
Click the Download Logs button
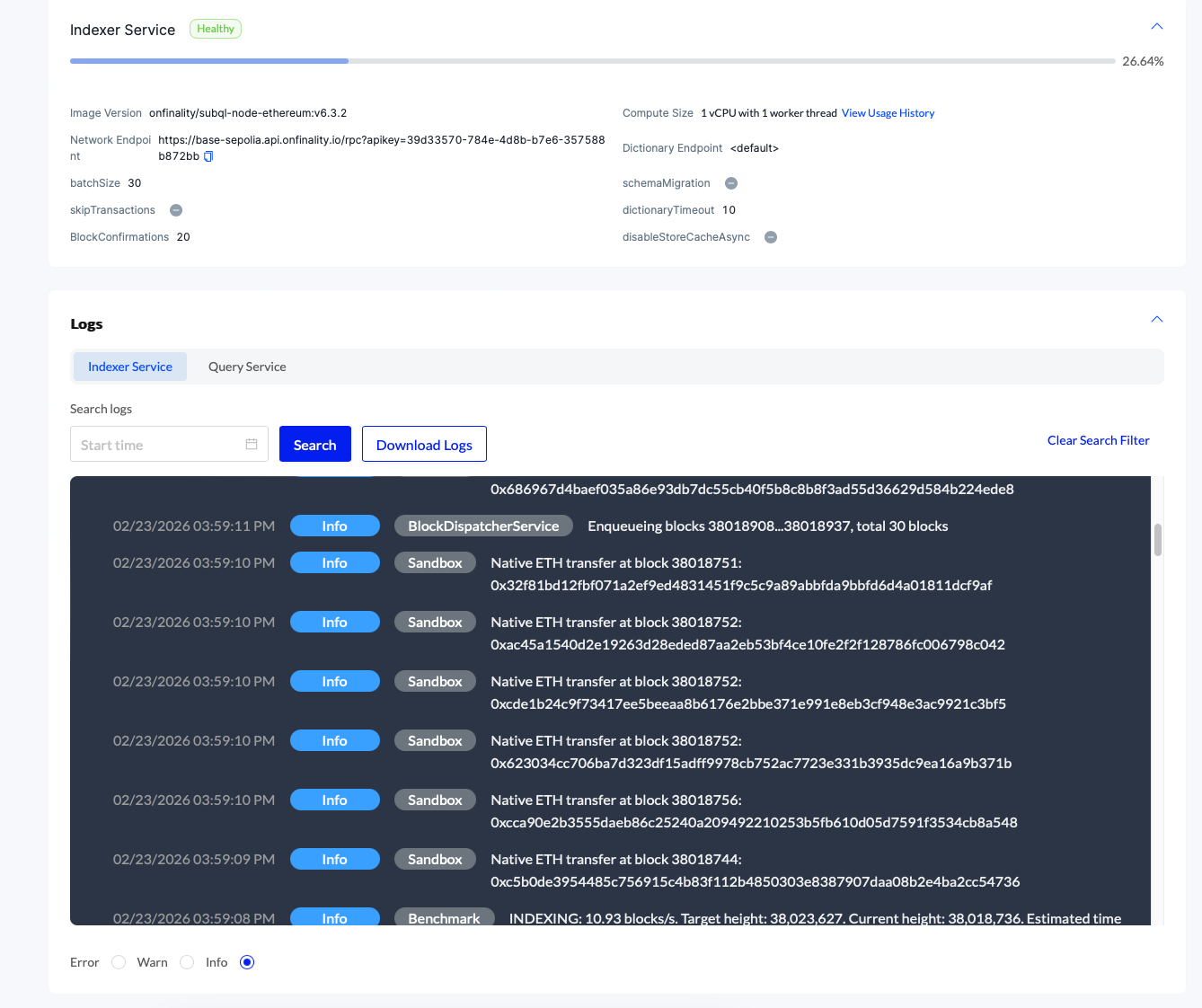pos(424,444)
